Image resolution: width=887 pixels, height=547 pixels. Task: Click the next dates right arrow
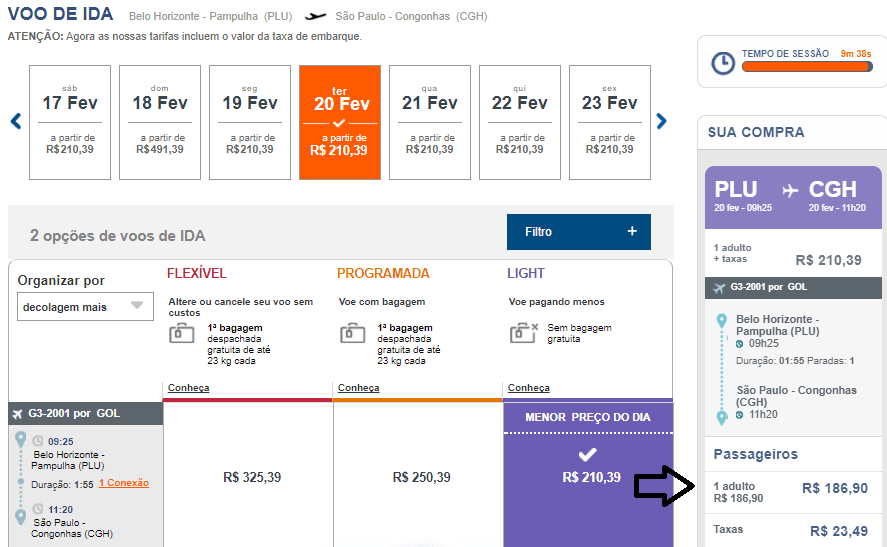[x=661, y=122]
